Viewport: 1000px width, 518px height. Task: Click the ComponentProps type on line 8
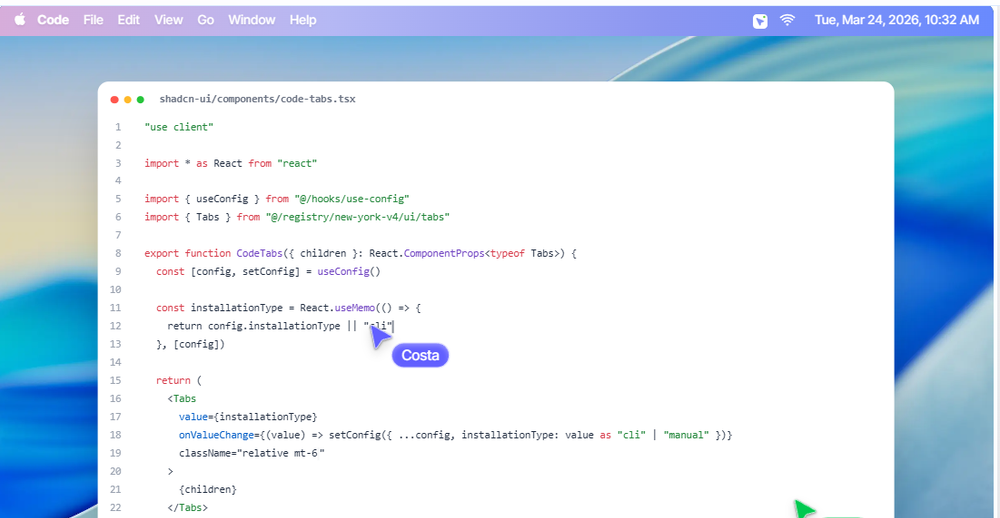444,253
